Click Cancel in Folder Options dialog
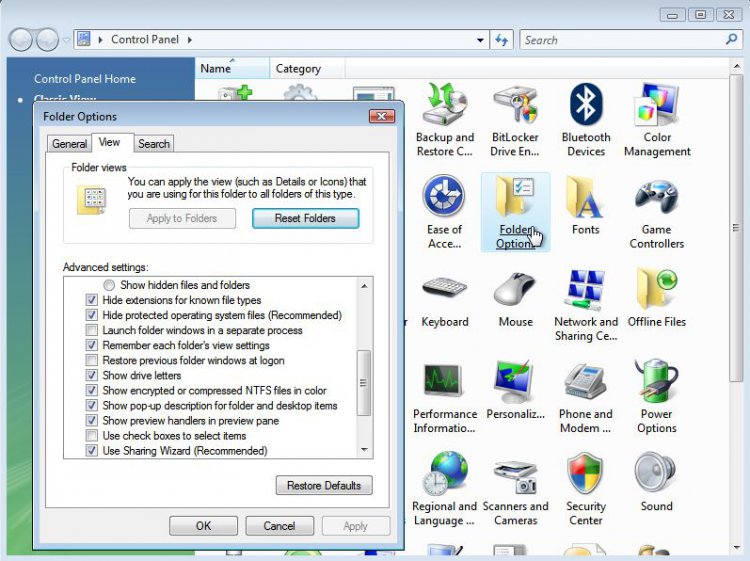 [279, 526]
